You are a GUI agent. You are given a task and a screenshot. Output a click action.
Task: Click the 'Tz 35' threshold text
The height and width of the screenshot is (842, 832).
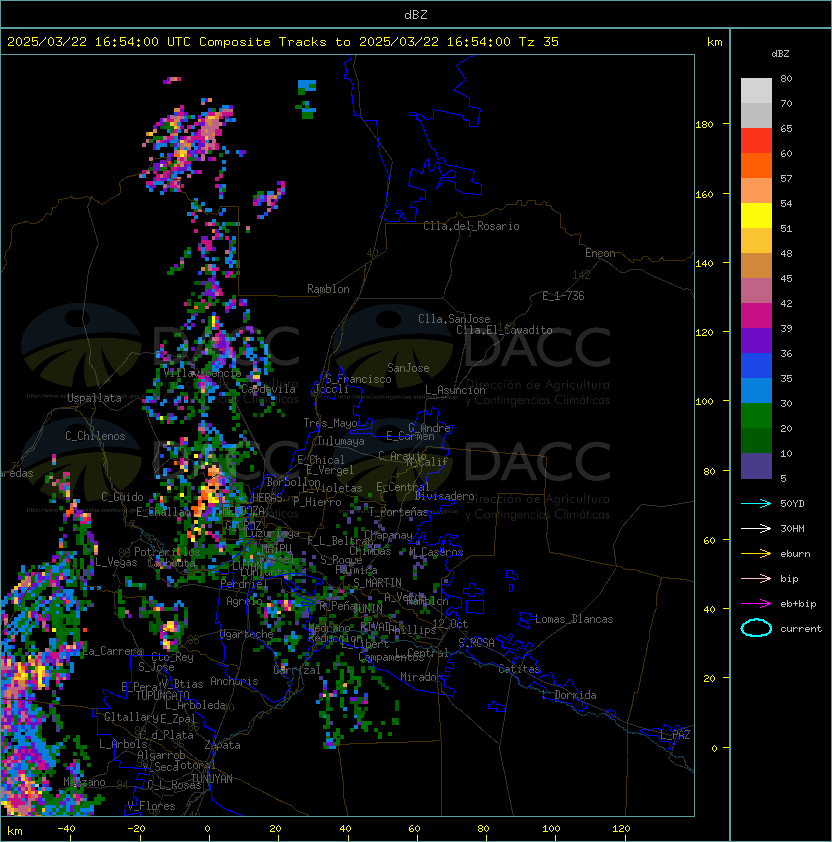pyautogui.click(x=539, y=42)
